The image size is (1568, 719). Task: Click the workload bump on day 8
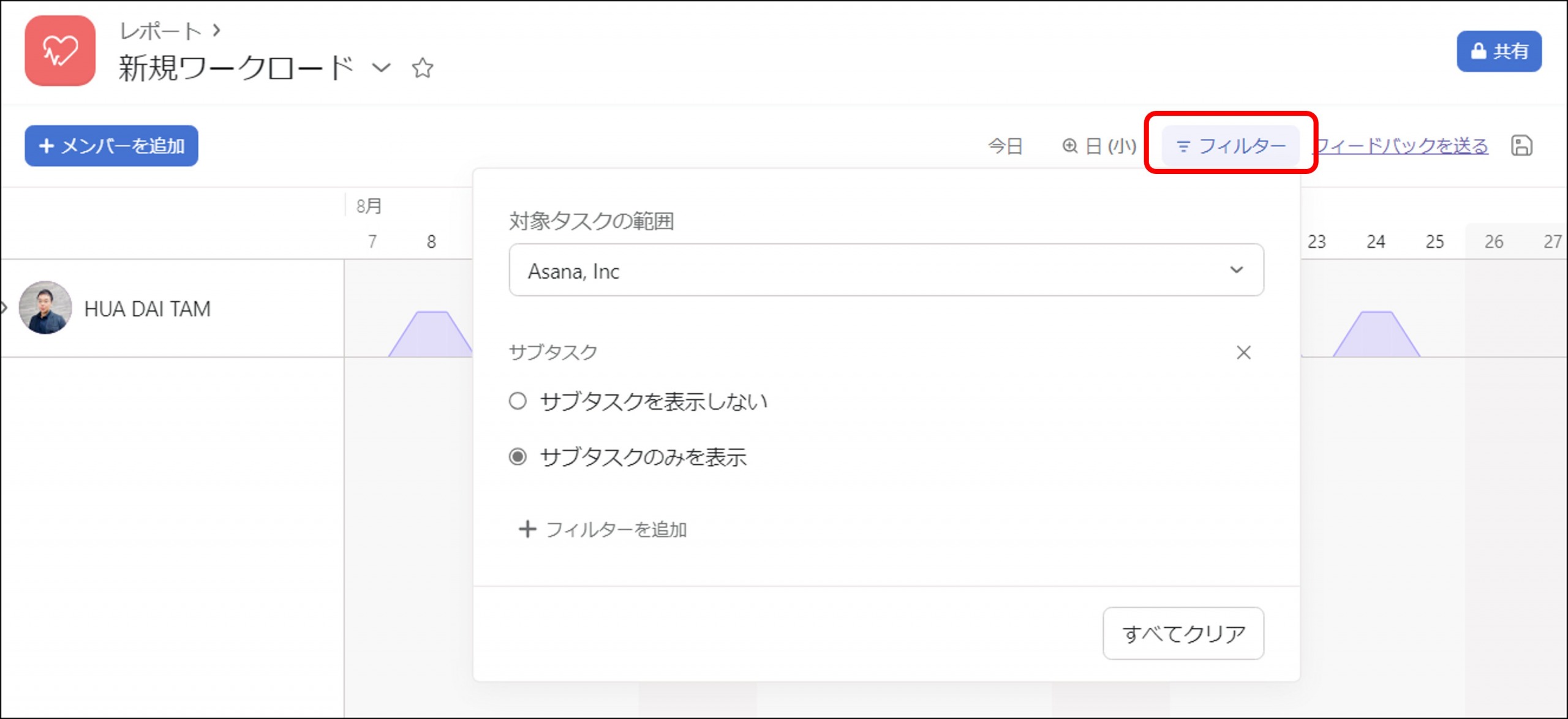(x=431, y=334)
